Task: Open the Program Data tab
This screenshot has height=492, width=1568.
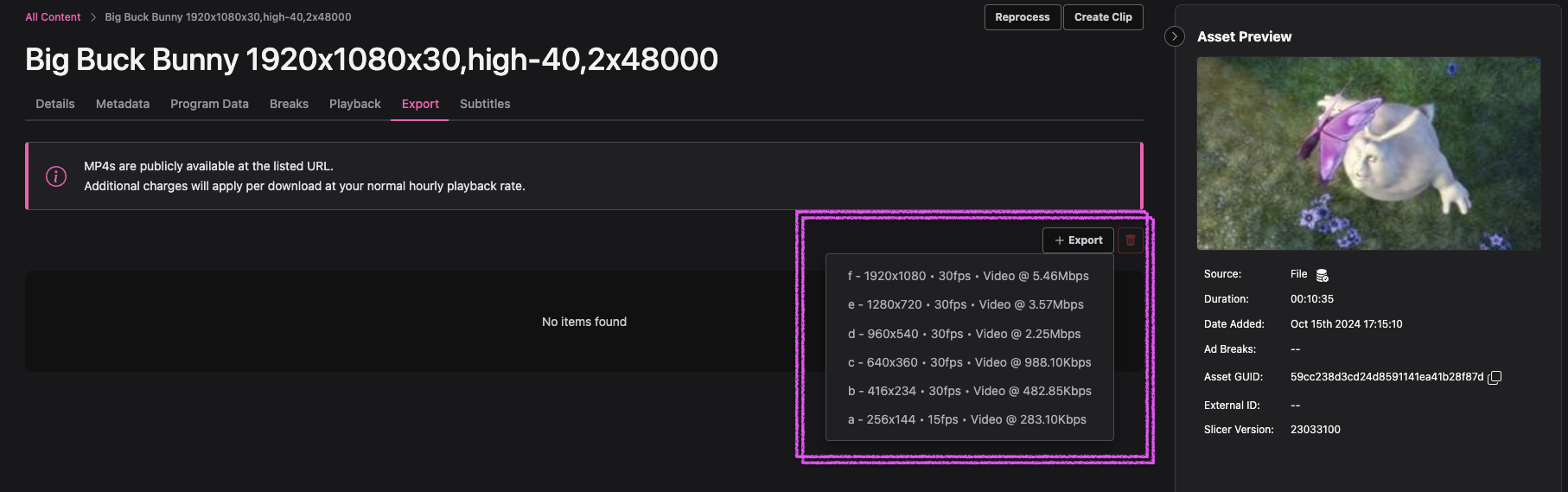Action: click(209, 104)
